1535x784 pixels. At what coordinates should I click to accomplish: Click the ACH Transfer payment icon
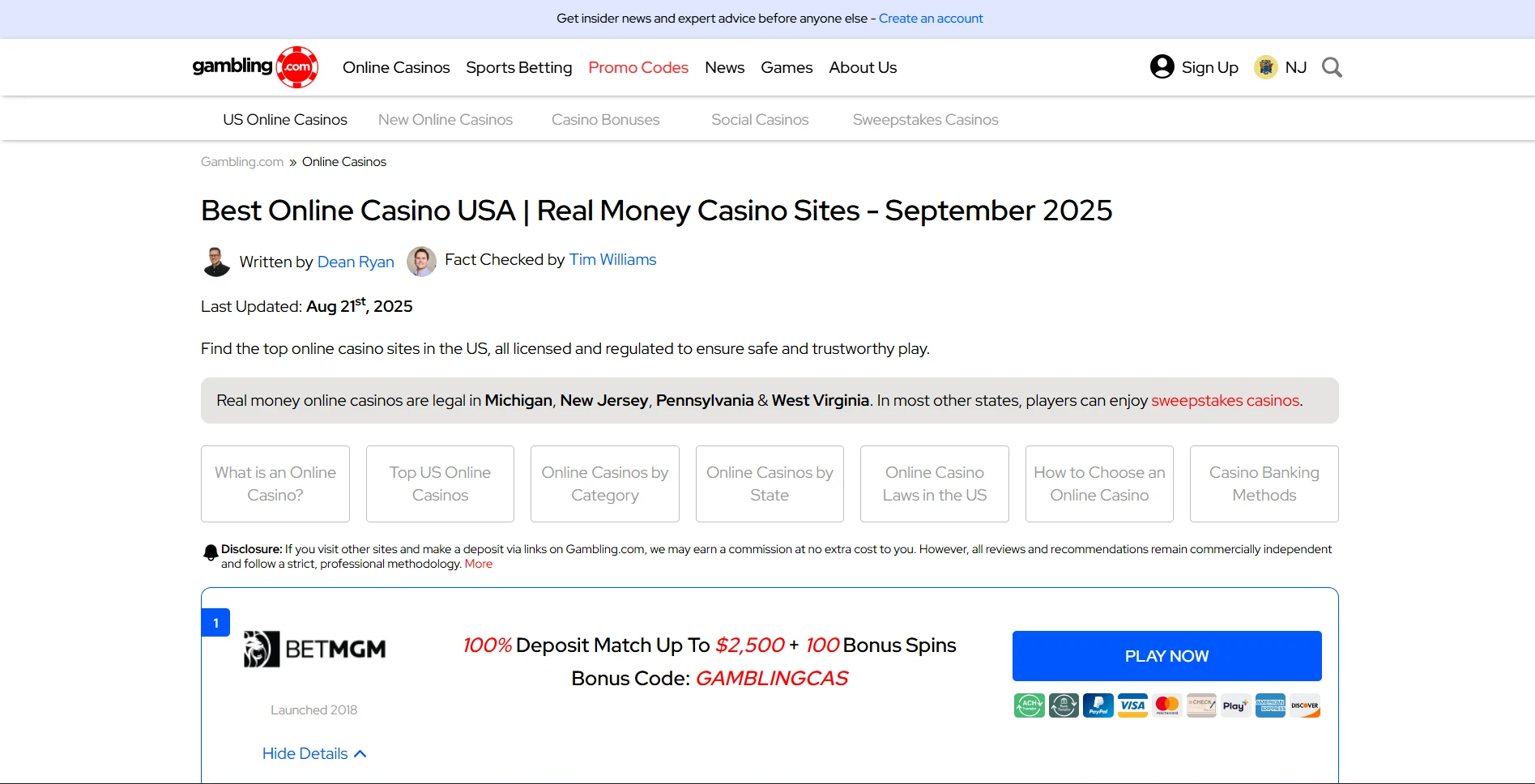pos(1028,705)
